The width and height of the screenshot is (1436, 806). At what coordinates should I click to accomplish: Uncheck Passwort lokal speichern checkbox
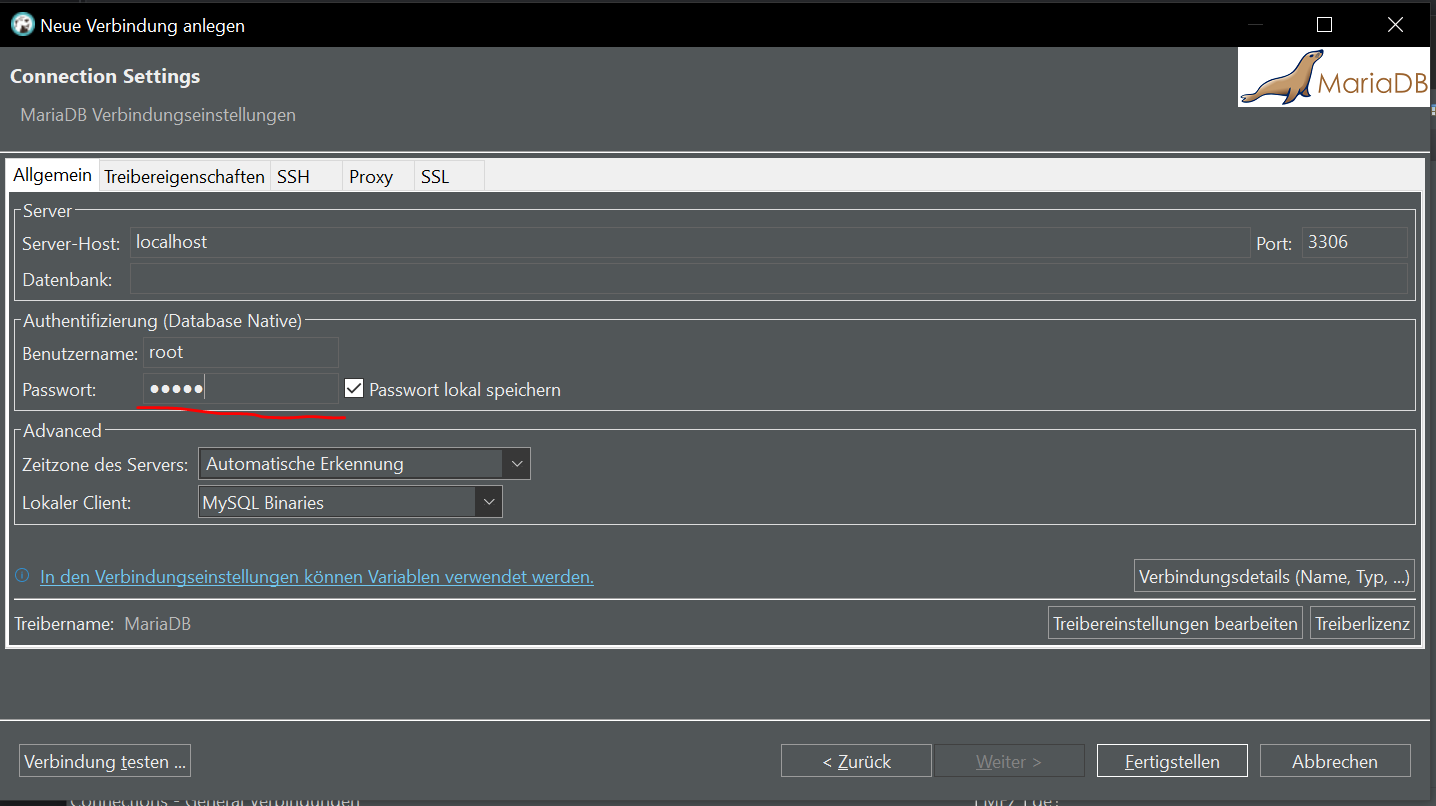354,389
